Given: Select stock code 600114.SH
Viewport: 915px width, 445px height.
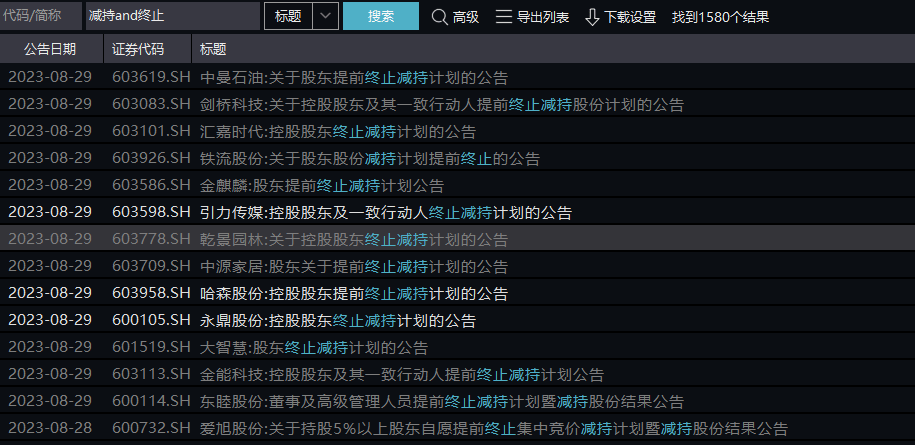Looking at the screenshot, I should point(151,401).
